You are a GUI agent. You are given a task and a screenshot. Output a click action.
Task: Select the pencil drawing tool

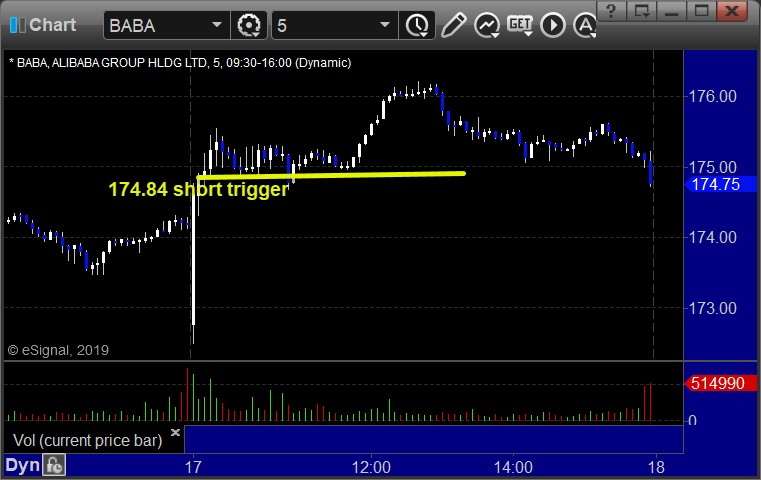pos(453,25)
